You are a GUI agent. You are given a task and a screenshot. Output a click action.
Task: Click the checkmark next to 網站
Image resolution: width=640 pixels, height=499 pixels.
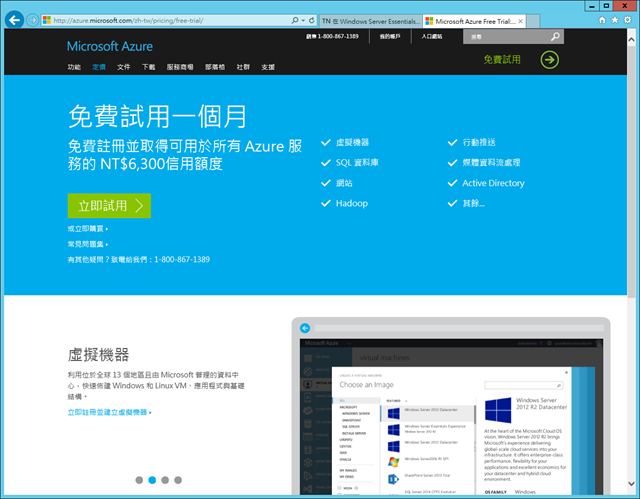click(x=326, y=183)
